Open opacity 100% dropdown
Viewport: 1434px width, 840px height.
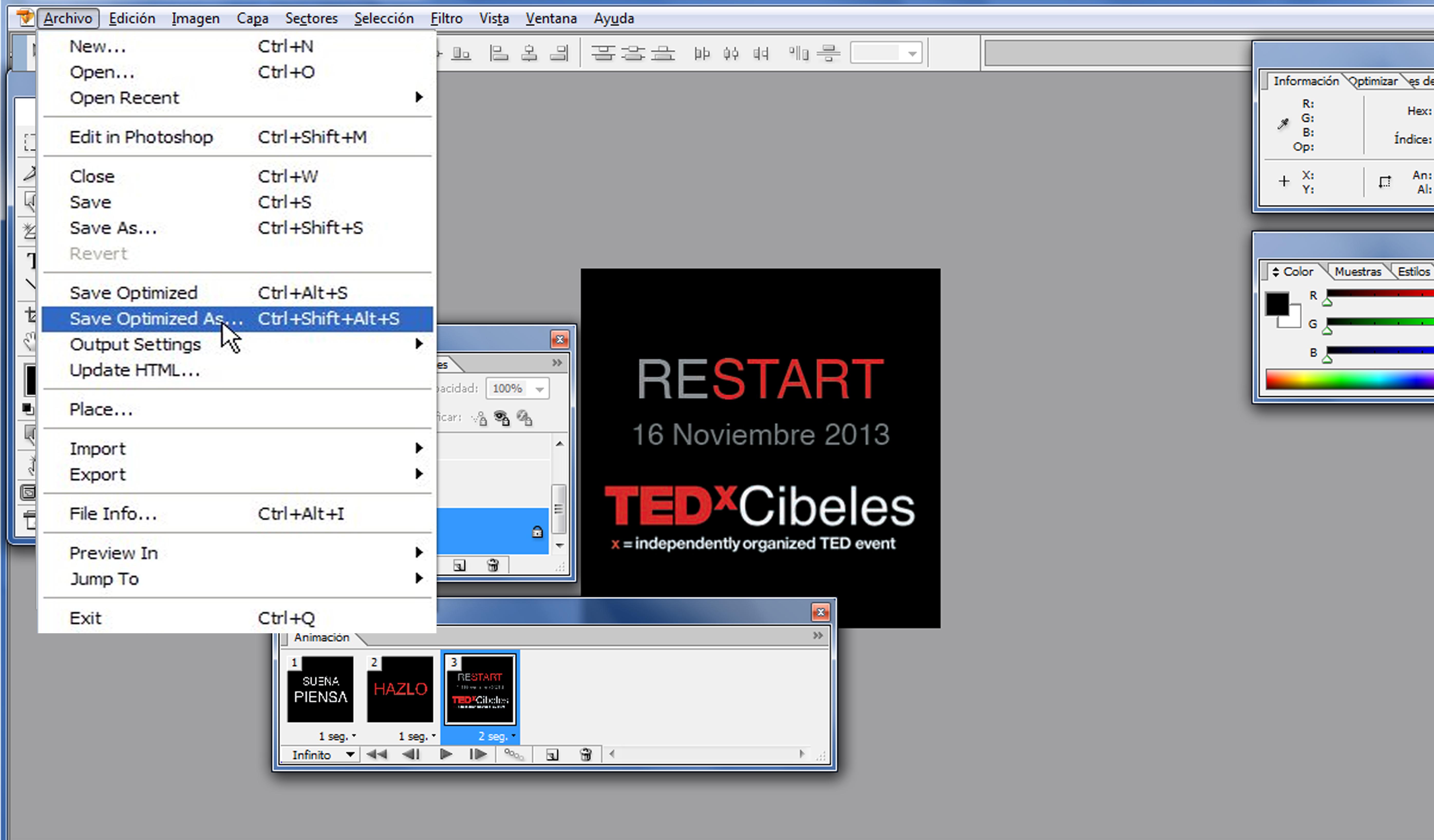540,389
